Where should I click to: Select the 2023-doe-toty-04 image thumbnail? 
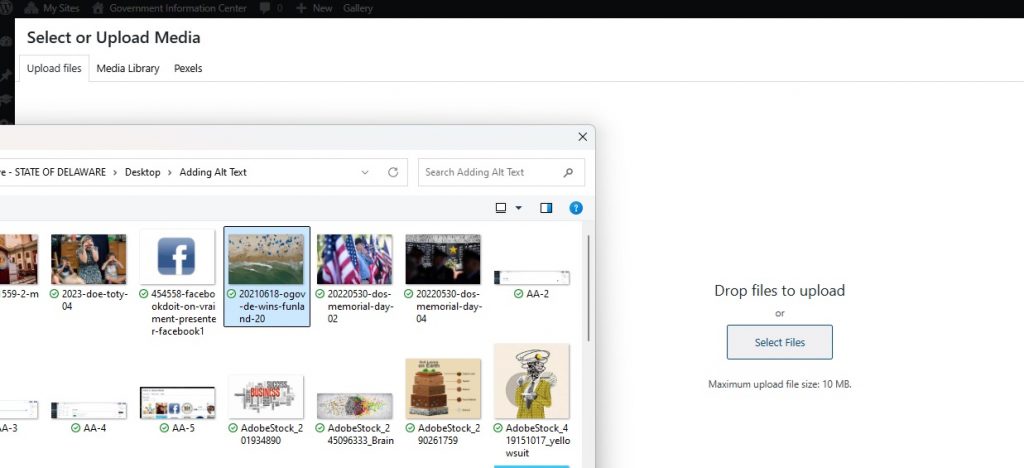pyautogui.click(x=89, y=259)
